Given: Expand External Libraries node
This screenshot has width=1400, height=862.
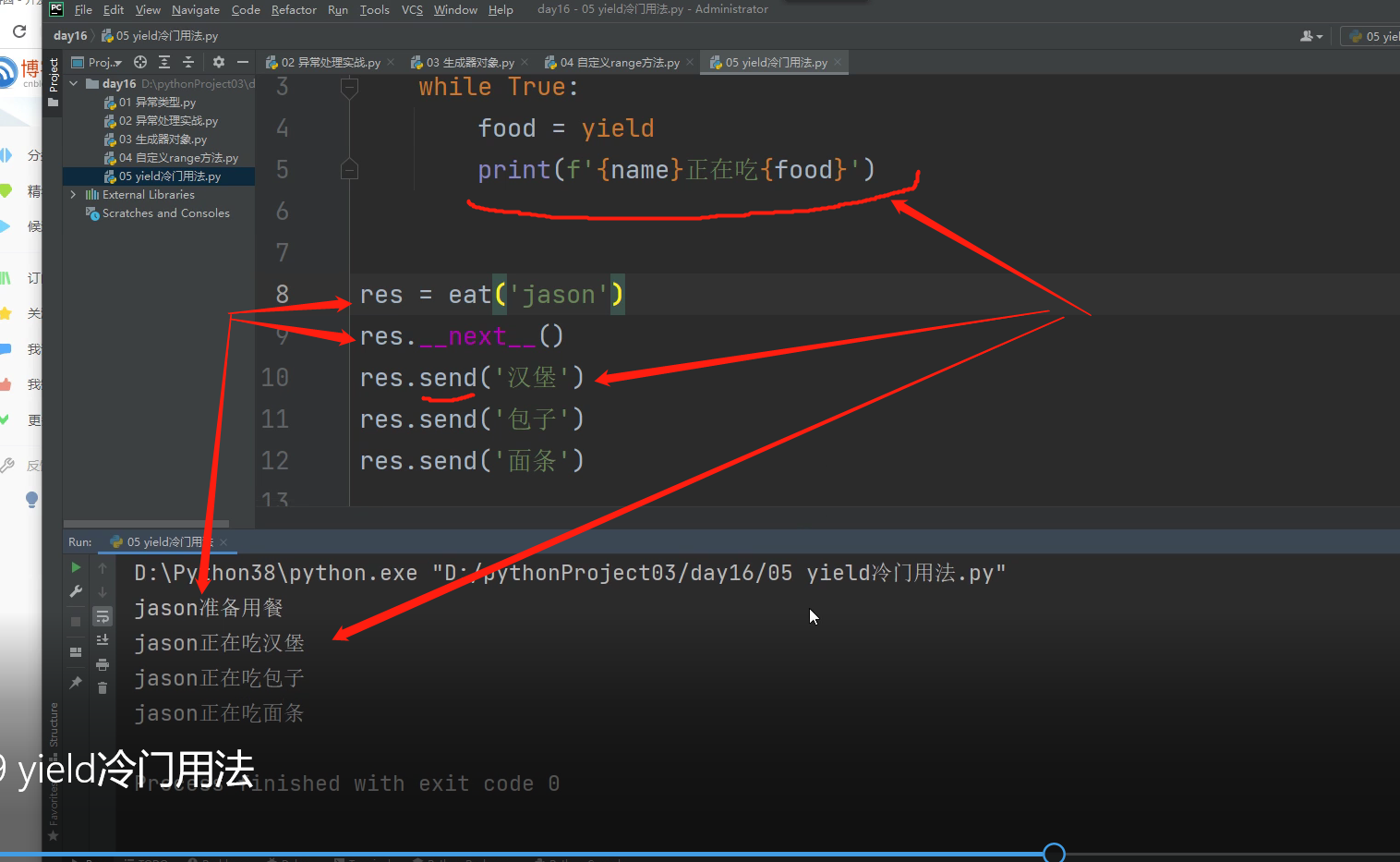Looking at the screenshot, I should pyautogui.click(x=74, y=195).
